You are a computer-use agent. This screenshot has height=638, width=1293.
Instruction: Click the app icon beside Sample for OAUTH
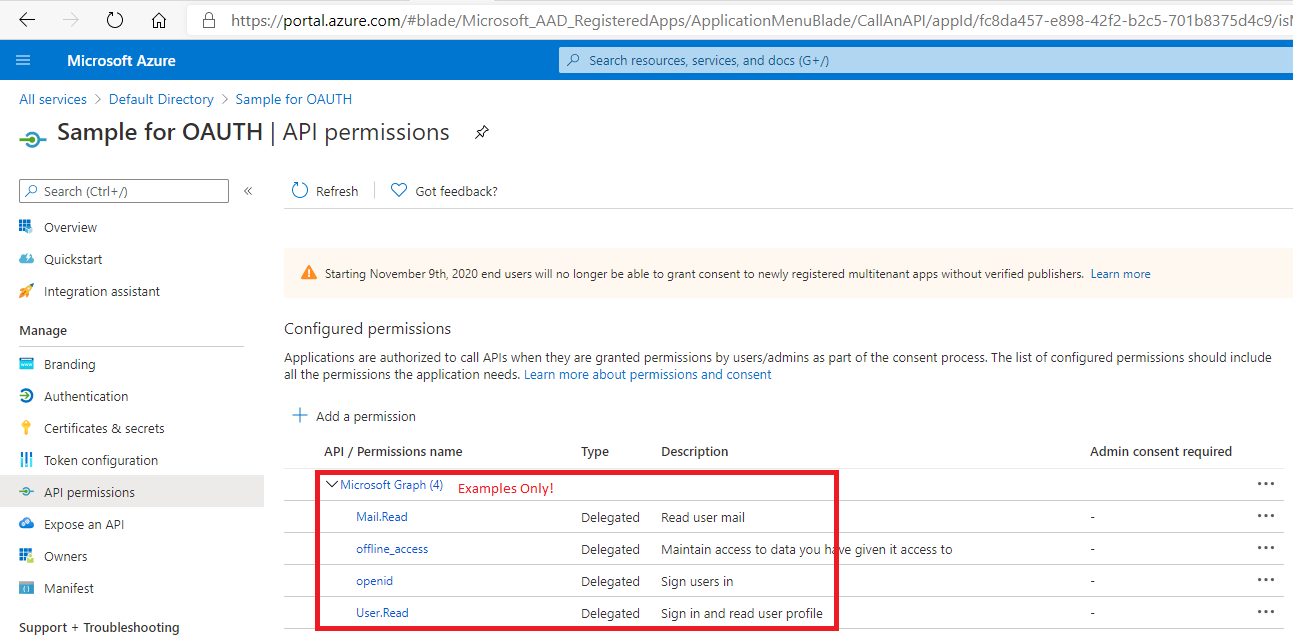click(x=32, y=138)
